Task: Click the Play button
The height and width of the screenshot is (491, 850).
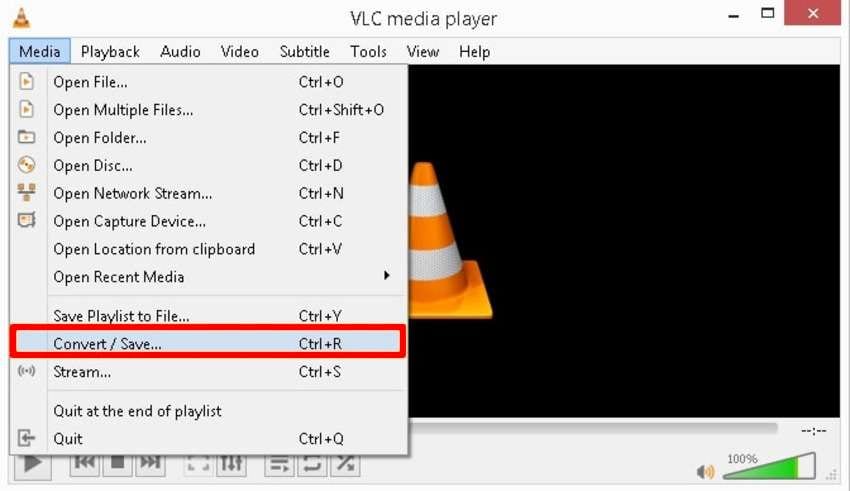Action: pyautogui.click(x=33, y=465)
